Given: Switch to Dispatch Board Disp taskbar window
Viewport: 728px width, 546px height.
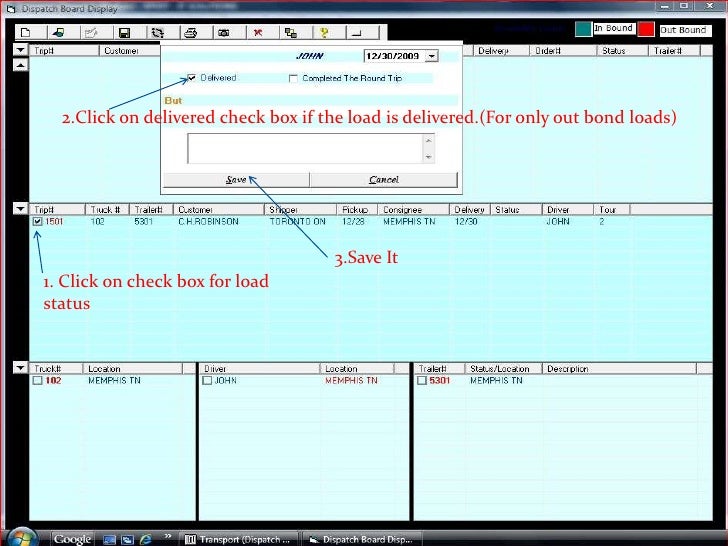Looking at the screenshot, I should (362, 540).
